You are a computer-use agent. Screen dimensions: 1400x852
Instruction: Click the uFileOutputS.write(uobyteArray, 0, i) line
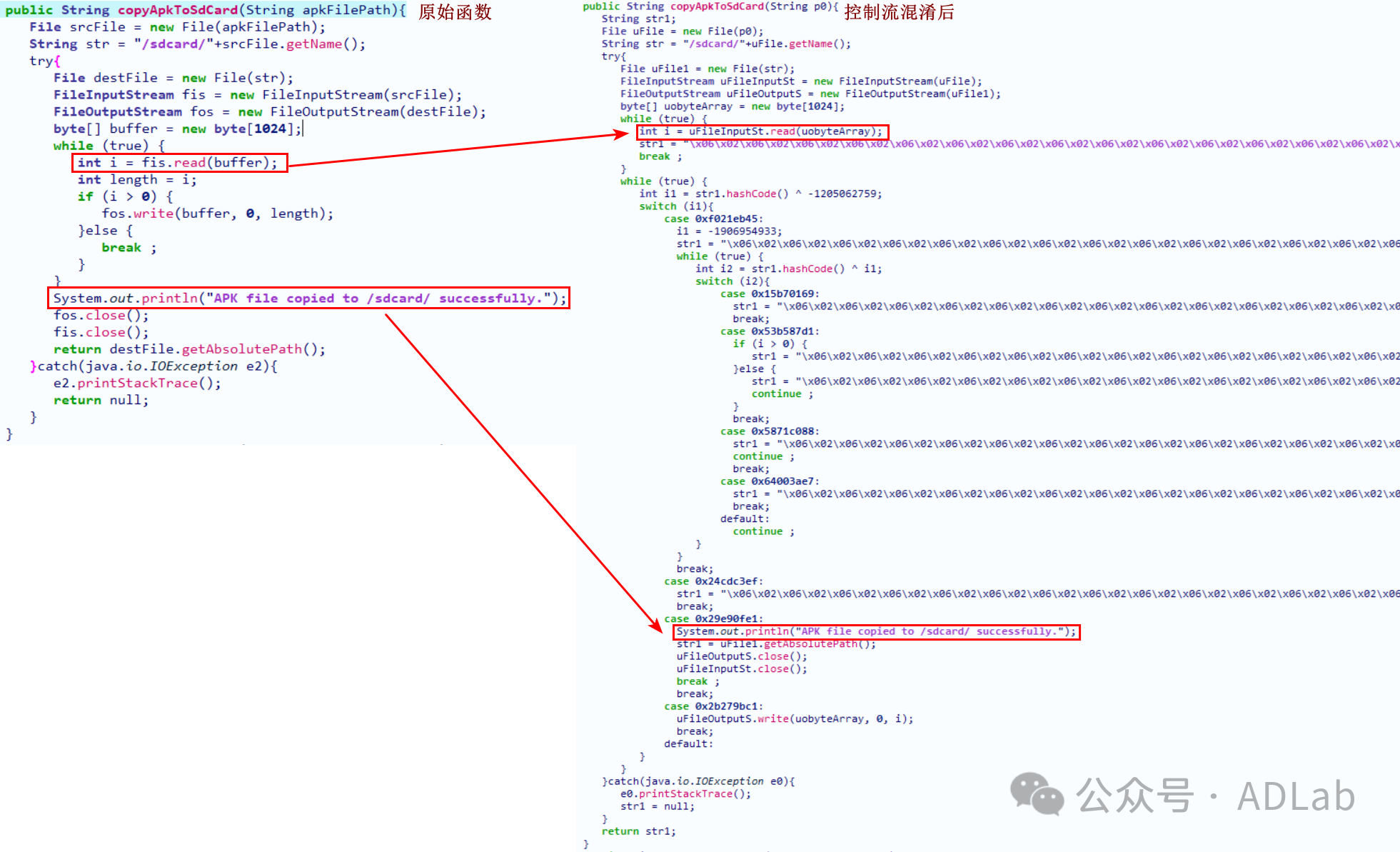point(794,719)
